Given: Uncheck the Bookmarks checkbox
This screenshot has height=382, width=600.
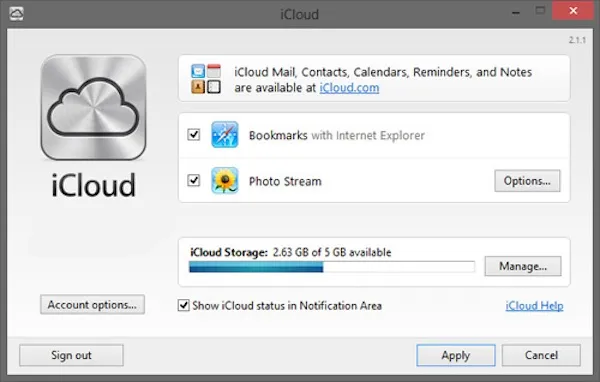Looking at the screenshot, I should point(194,135).
